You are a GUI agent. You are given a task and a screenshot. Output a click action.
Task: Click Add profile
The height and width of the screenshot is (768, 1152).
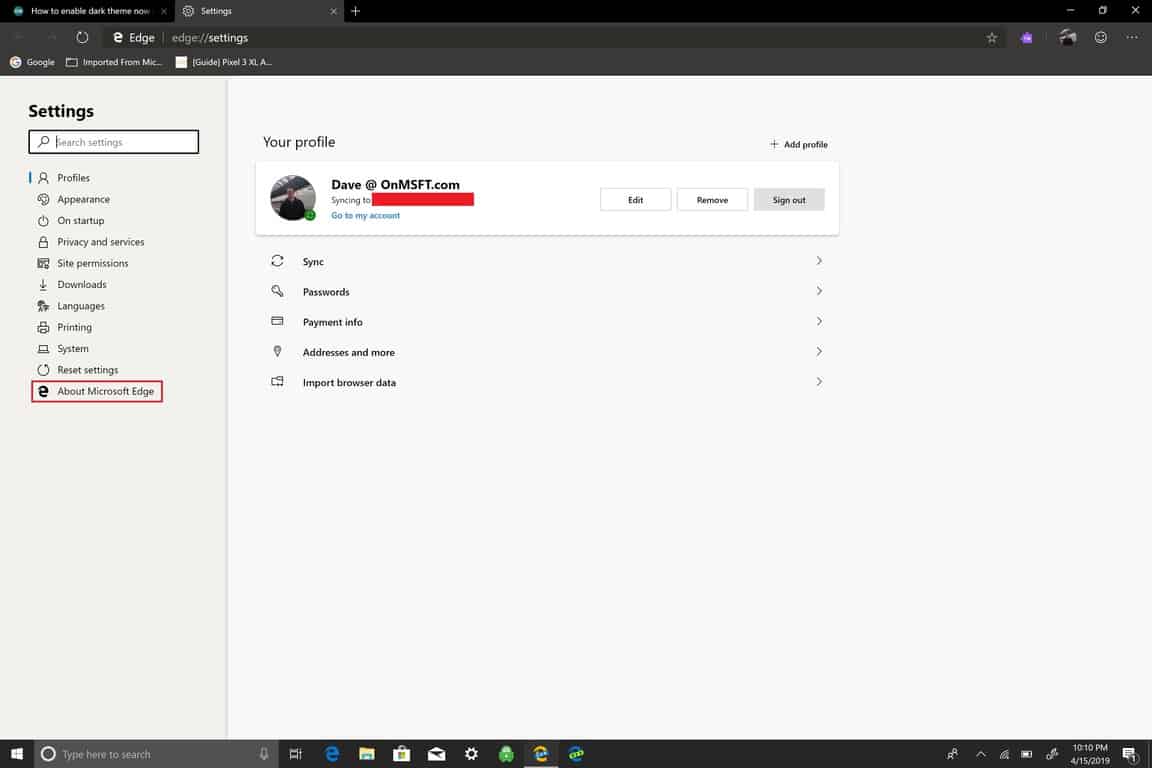pos(798,144)
